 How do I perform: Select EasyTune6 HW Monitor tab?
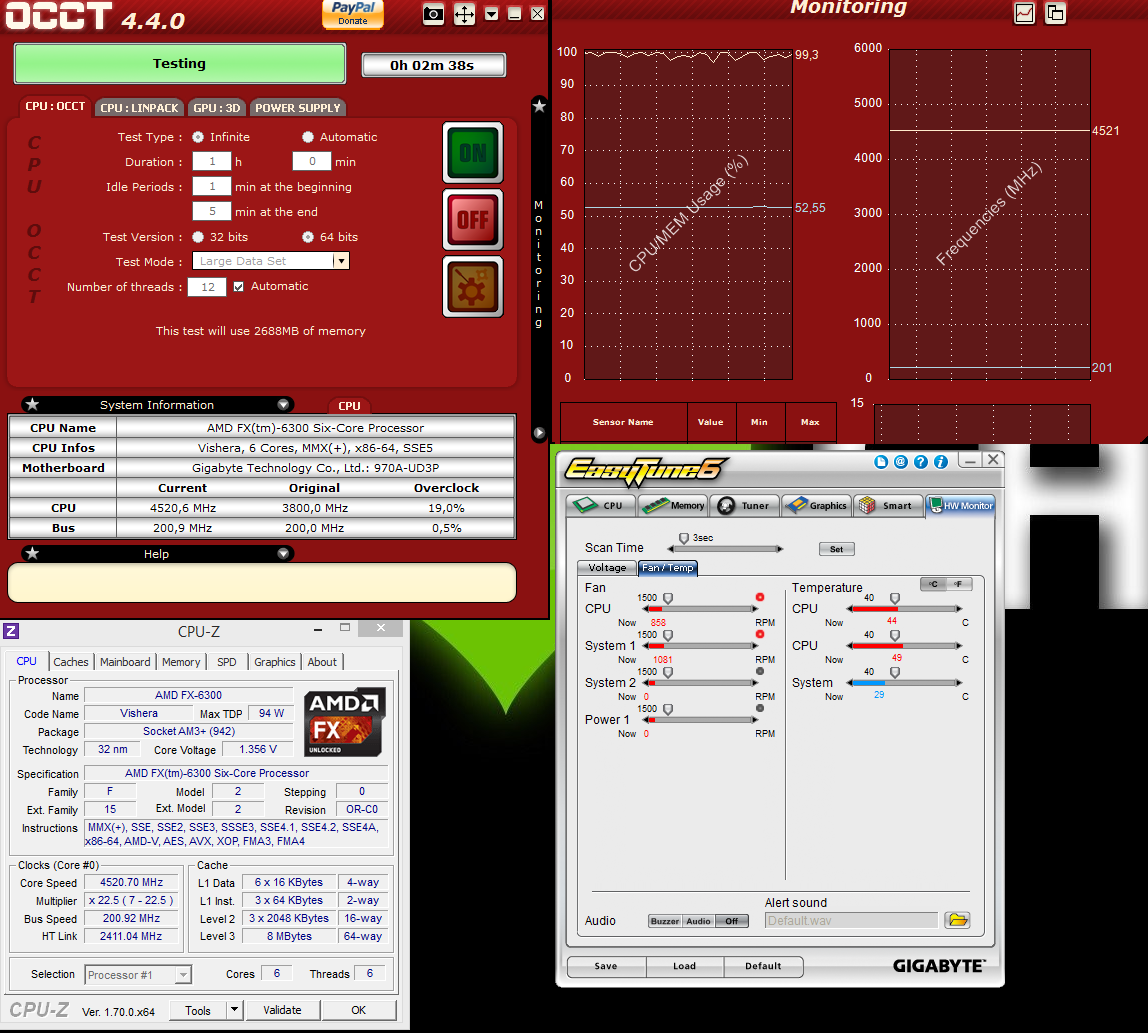tap(961, 505)
